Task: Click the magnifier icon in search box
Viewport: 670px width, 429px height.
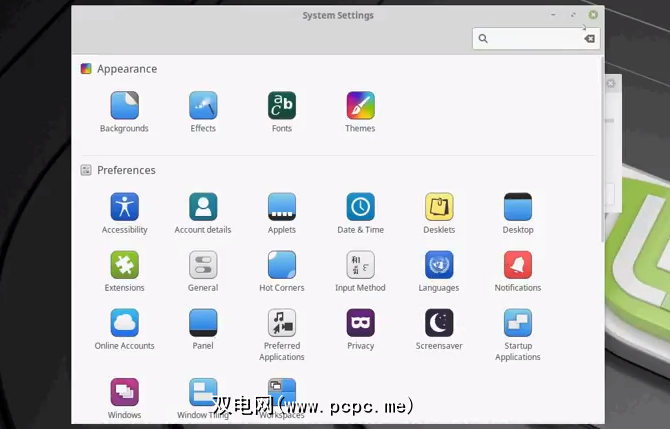Action: [x=483, y=38]
